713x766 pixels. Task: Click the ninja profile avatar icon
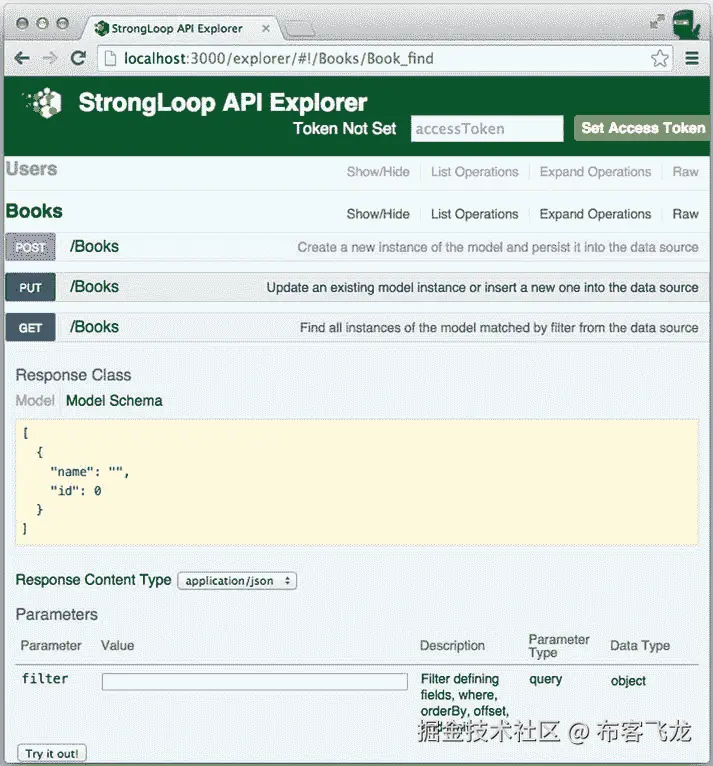pos(686,24)
